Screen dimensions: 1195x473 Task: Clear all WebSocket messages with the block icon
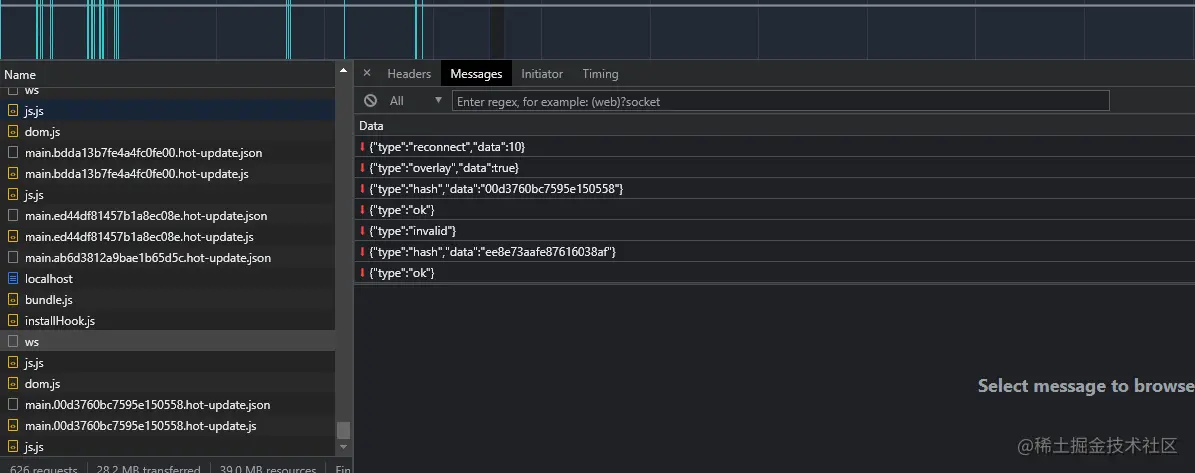(370, 101)
